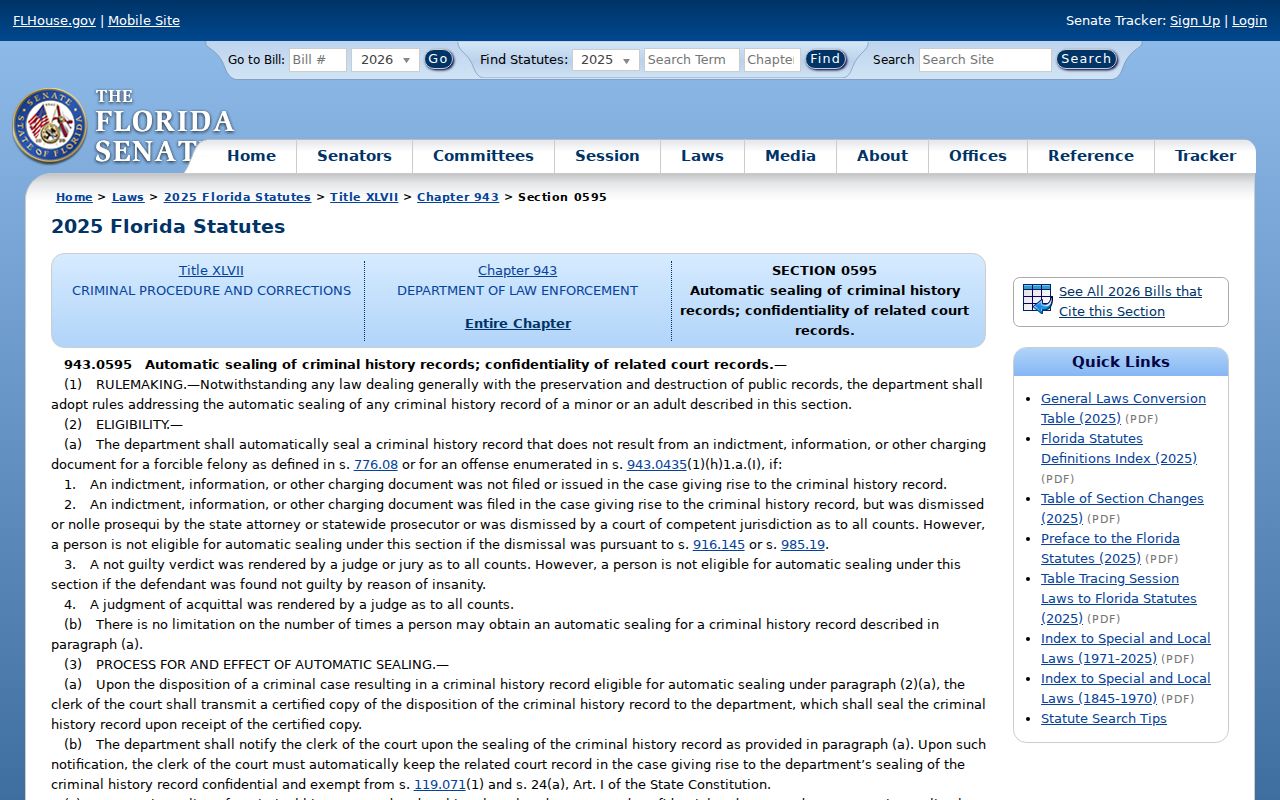This screenshot has height=800, width=1280.
Task: Open the Media navigation tab
Action: coord(790,156)
